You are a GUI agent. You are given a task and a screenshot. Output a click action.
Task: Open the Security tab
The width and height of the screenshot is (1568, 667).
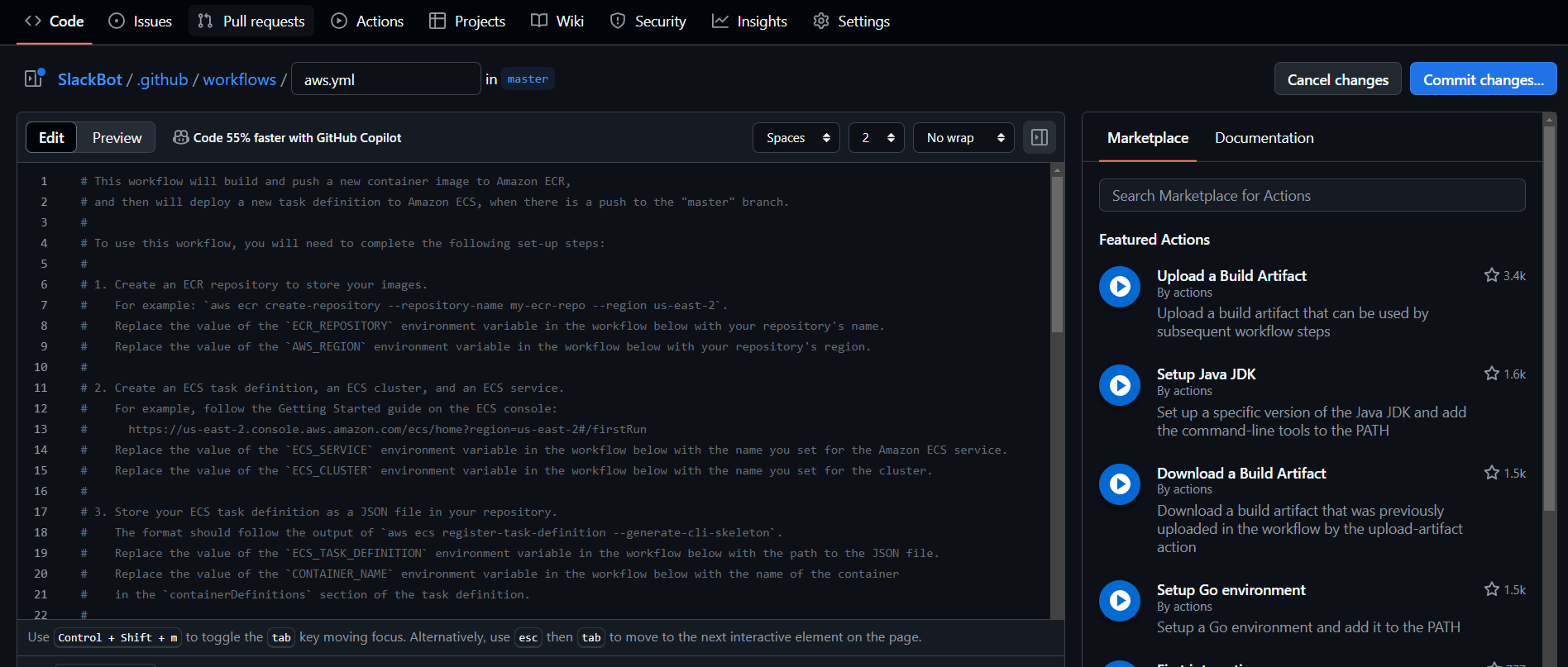tap(648, 21)
